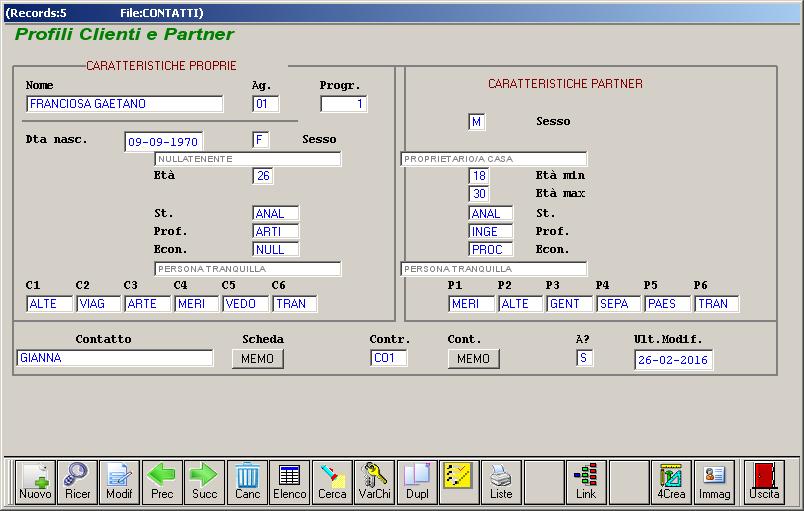Image resolution: width=804 pixels, height=511 pixels.
Task: Open the Scheda MEMO button
Action: click(257, 359)
